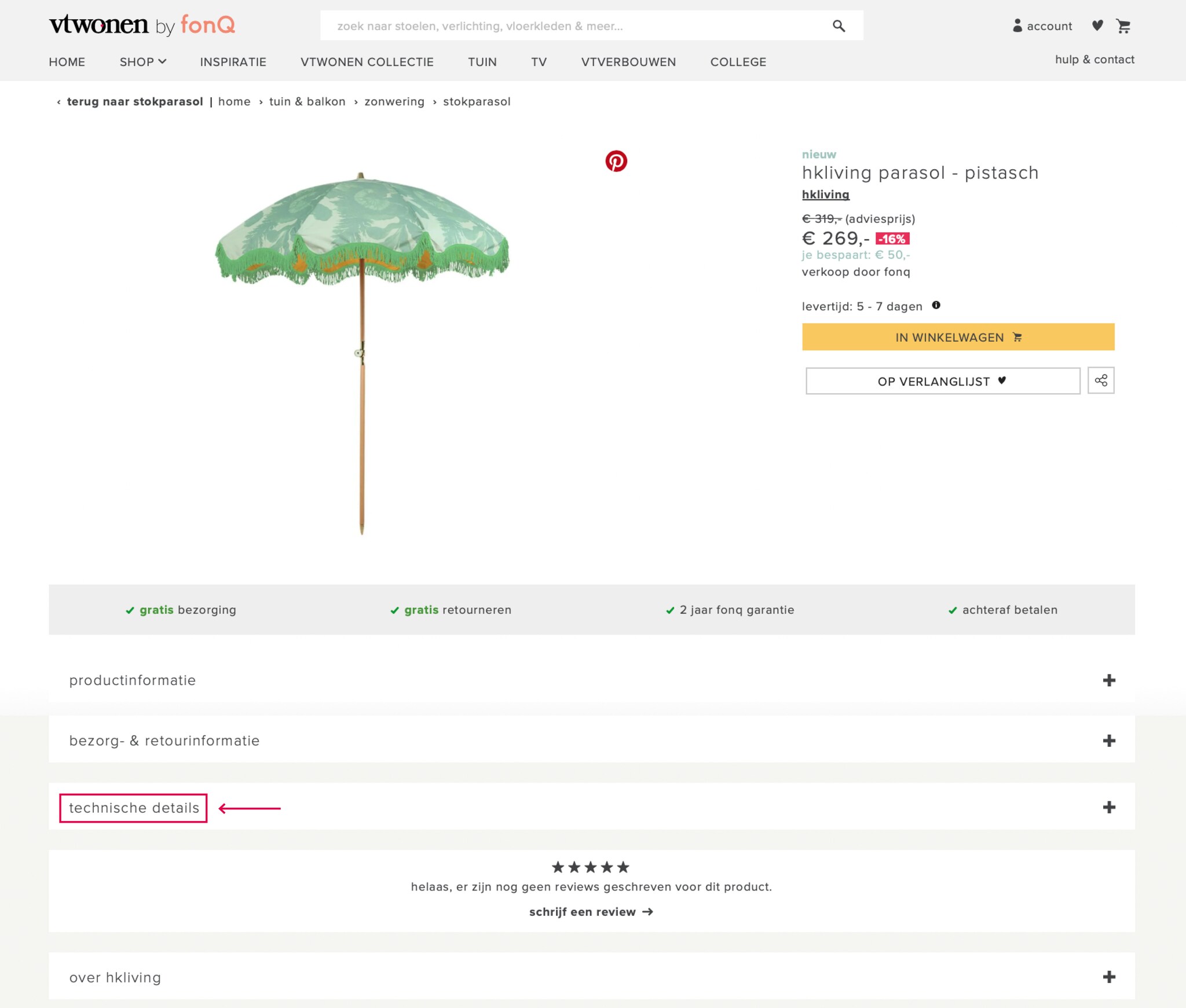The width and height of the screenshot is (1186, 1008).
Task: Open the account user icon
Action: (1017, 25)
